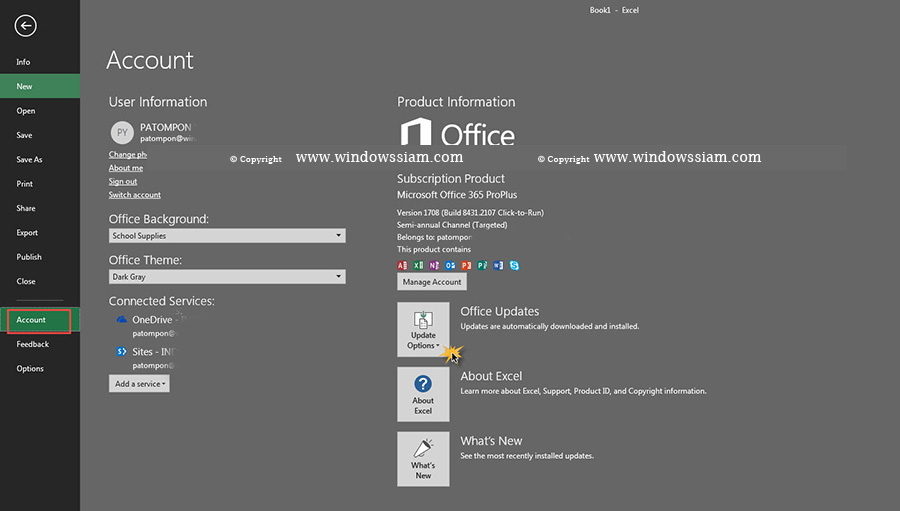Select Publish in the sidebar
Screen dimensions: 900x511
point(40,257)
